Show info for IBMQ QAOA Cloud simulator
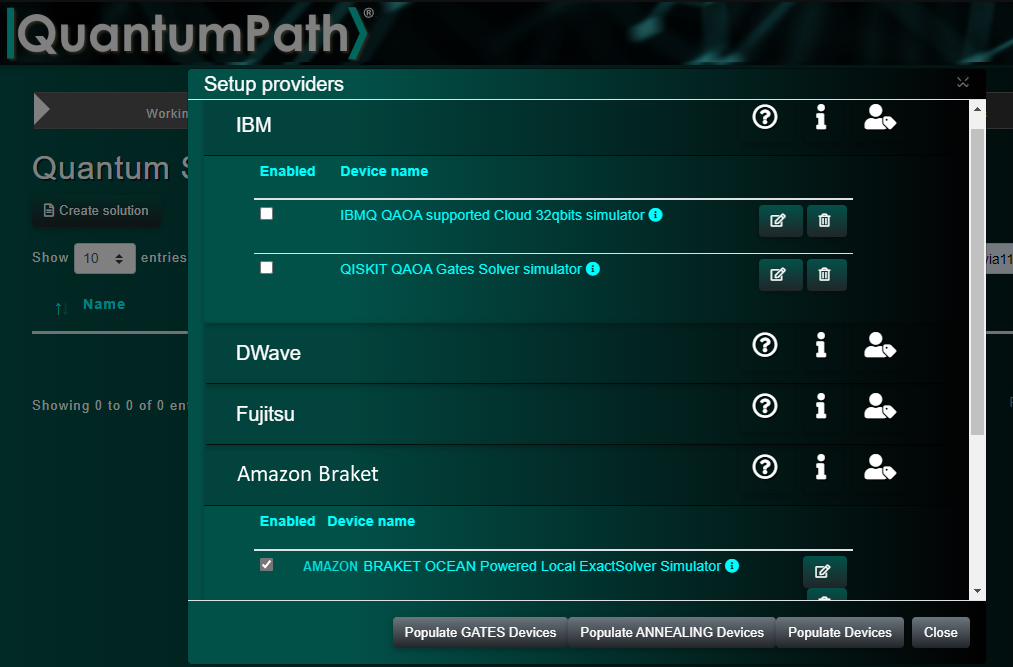This screenshot has width=1013, height=667. (x=655, y=215)
